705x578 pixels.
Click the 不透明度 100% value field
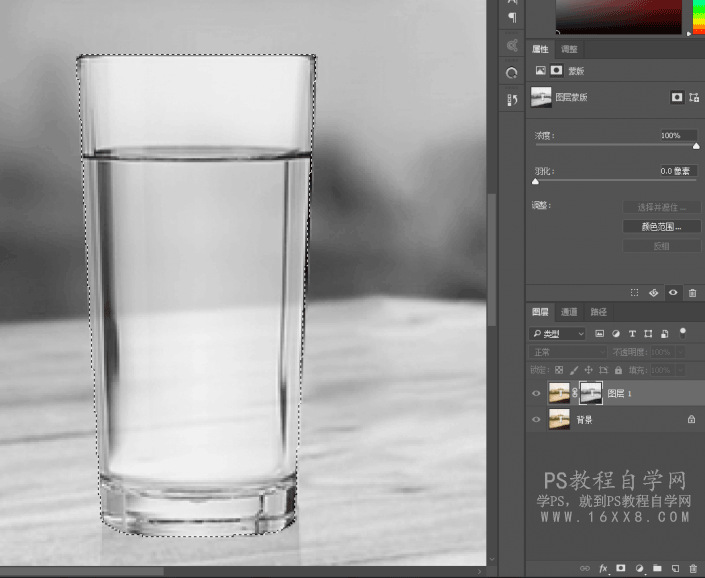tap(663, 352)
